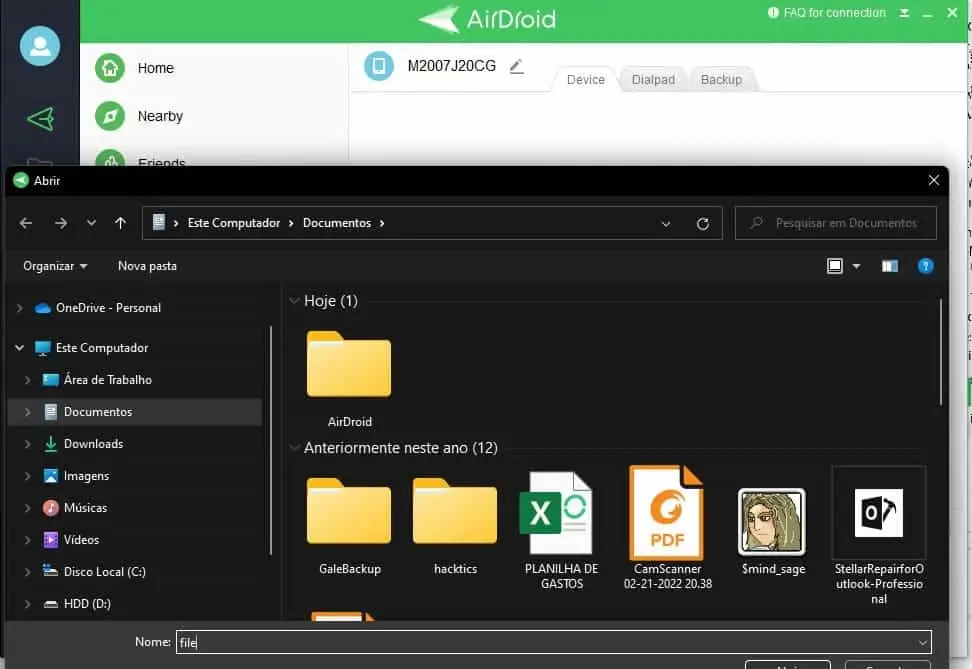Open the Organizar menu
Screen dimensions: 972x669
(x=55, y=266)
